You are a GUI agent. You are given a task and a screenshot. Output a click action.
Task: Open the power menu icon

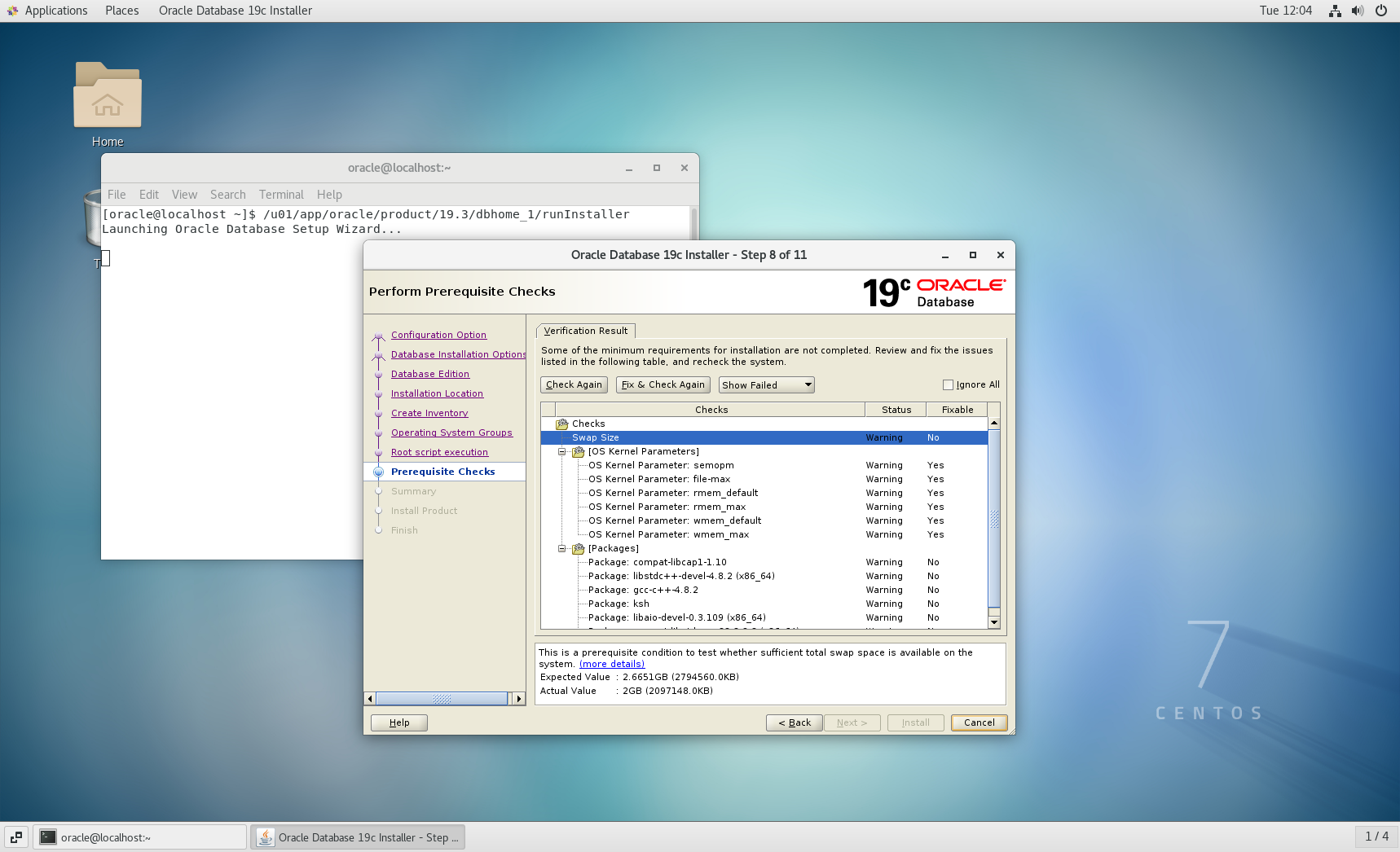[1381, 11]
